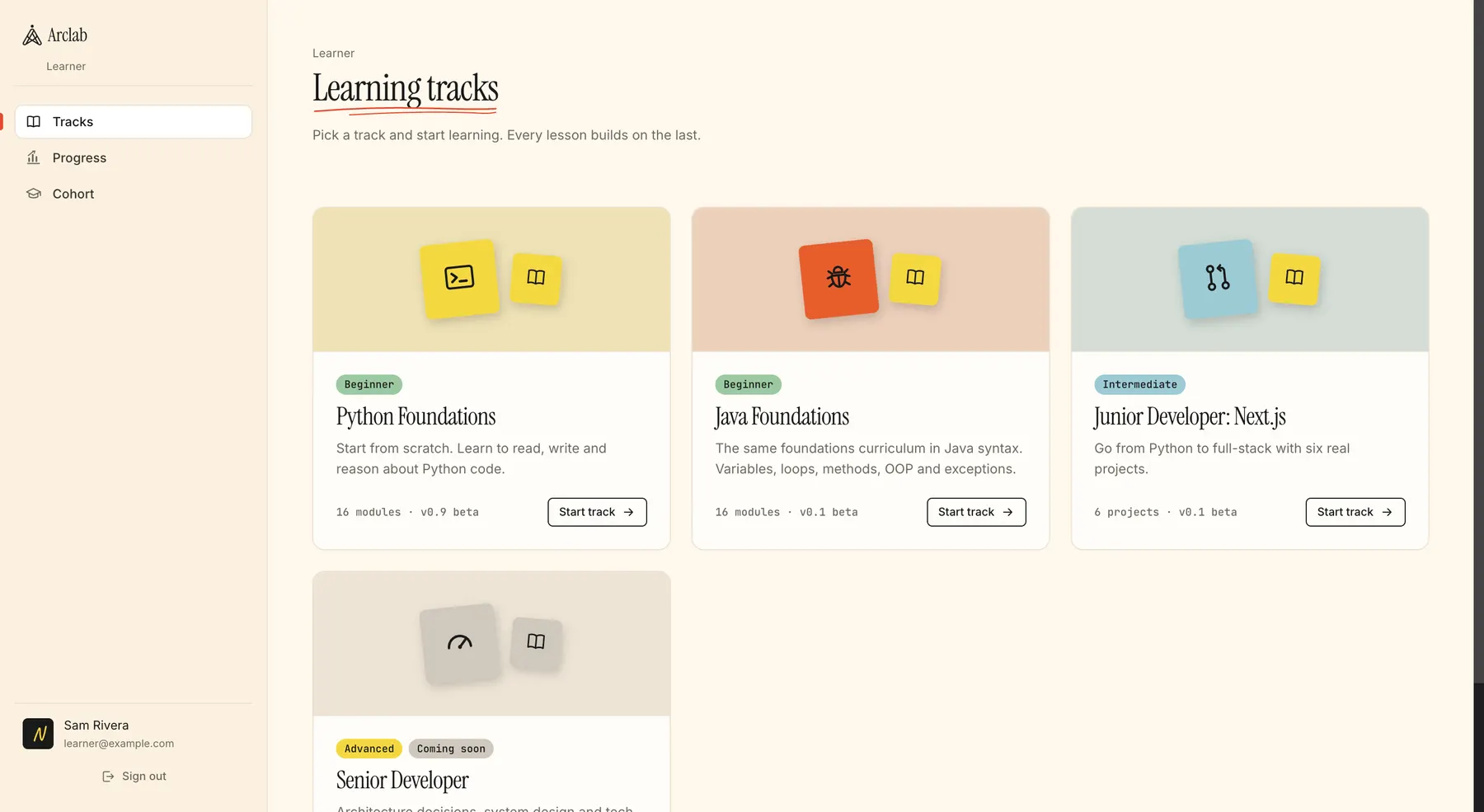Click the Learner breadcrumb above heading

333,54
